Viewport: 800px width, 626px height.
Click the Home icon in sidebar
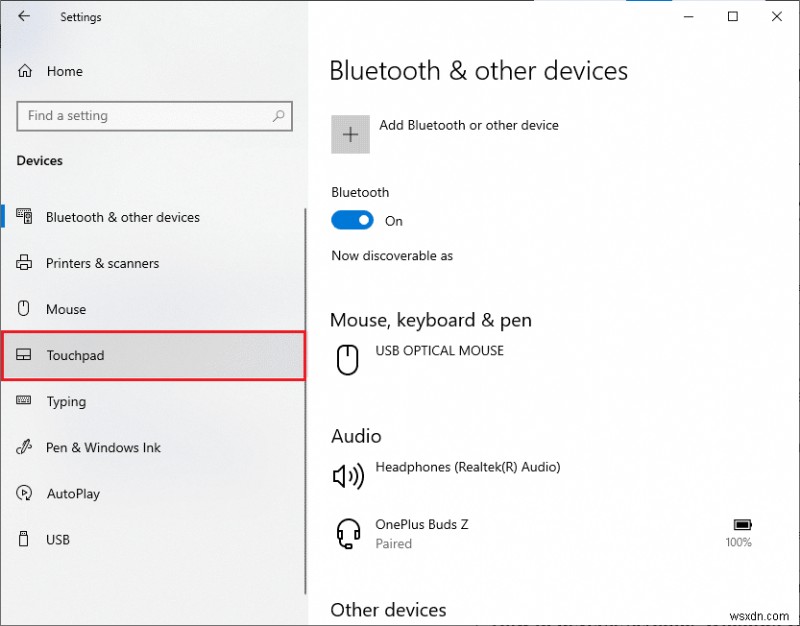[26, 72]
